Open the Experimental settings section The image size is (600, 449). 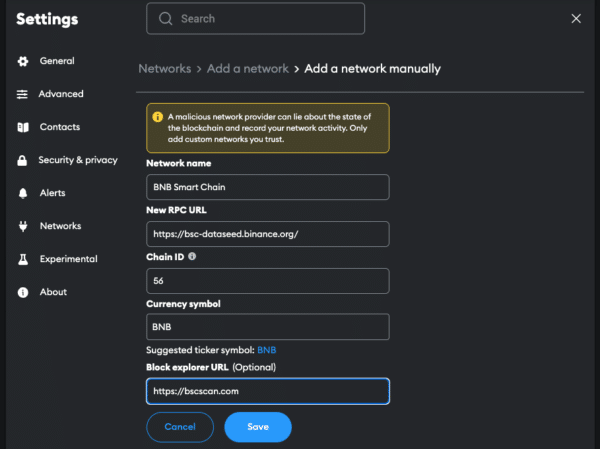tap(68, 259)
